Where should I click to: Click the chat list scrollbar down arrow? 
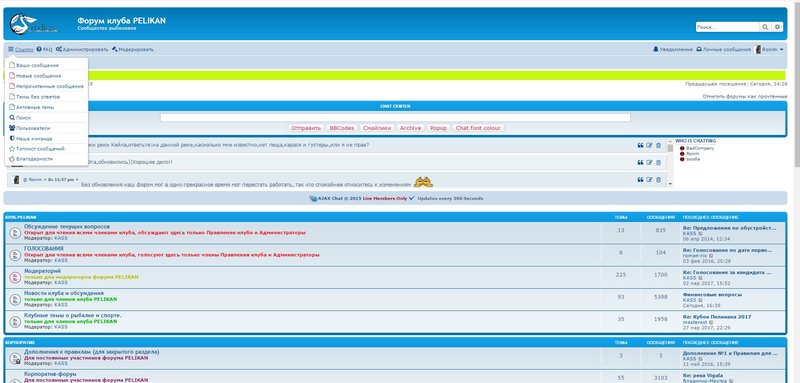pyautogui.click(x=670, y=184)
